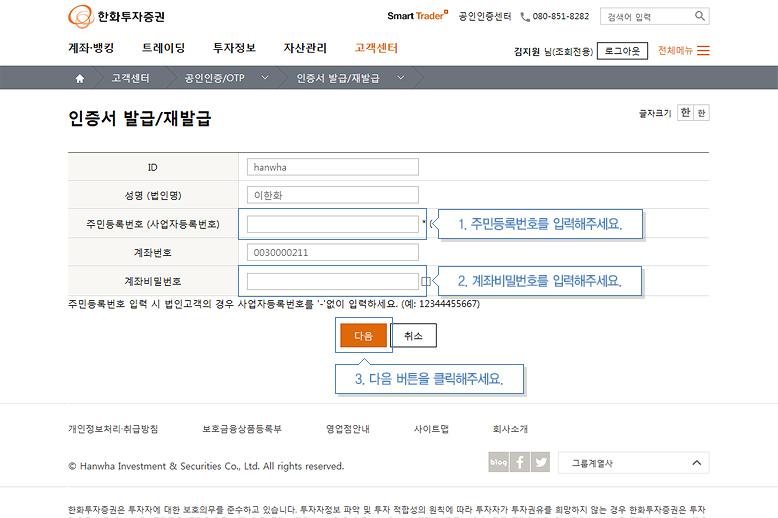Select the smaller font size 한 button
The height and width of the screenshot is (518, 778).
pyautogui.click(x=702, y=113)
